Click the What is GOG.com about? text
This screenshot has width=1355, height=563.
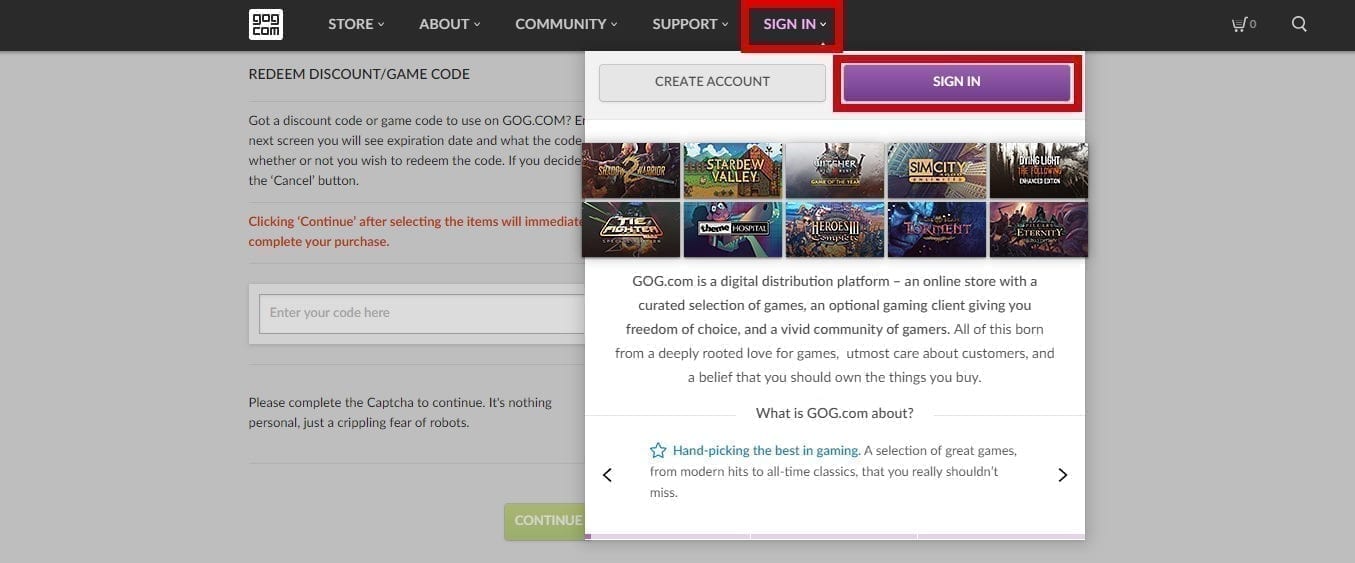pyautogui.click(x=835, y=413)
